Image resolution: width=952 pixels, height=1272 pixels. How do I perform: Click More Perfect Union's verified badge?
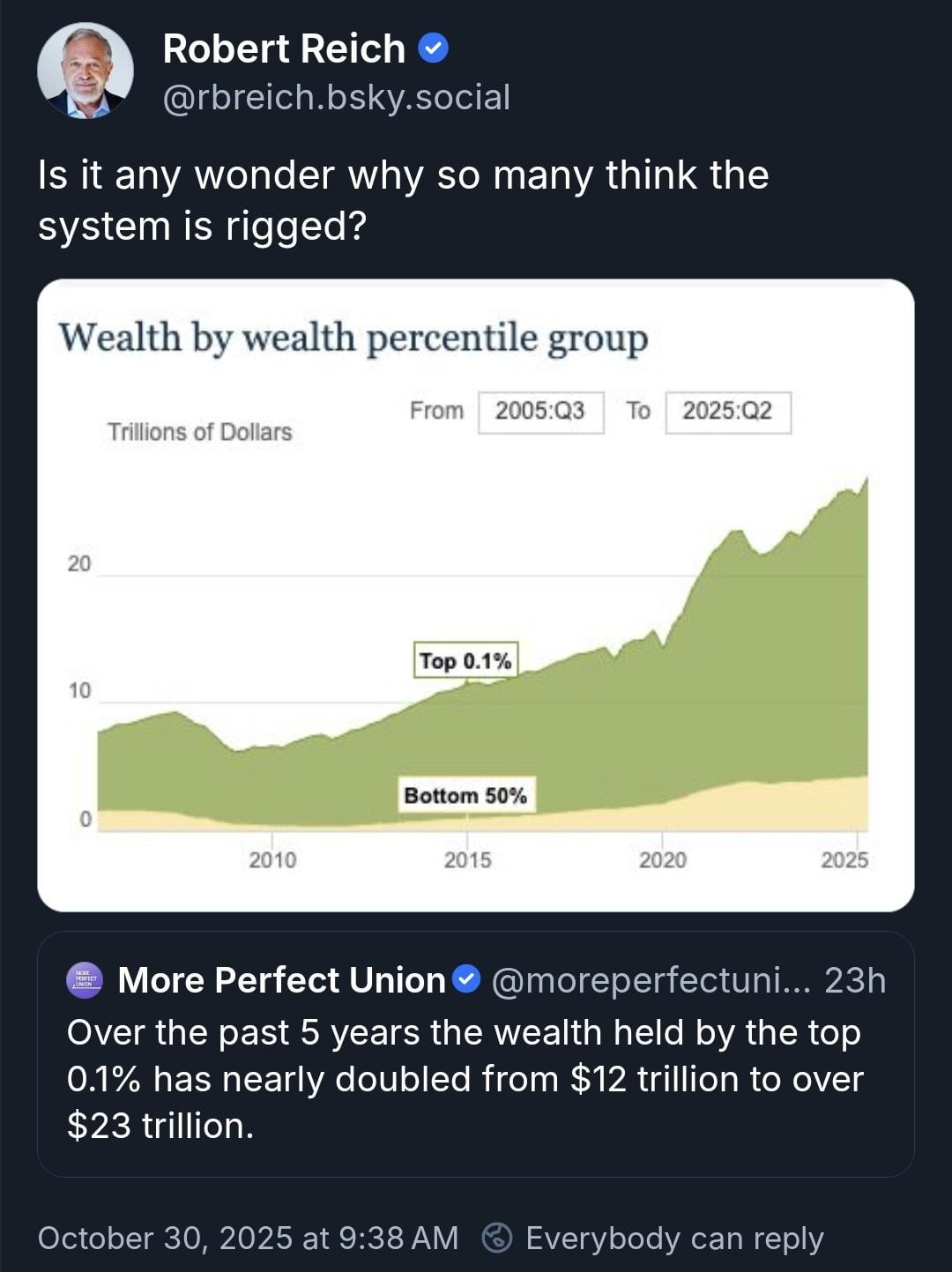point(466,979)
